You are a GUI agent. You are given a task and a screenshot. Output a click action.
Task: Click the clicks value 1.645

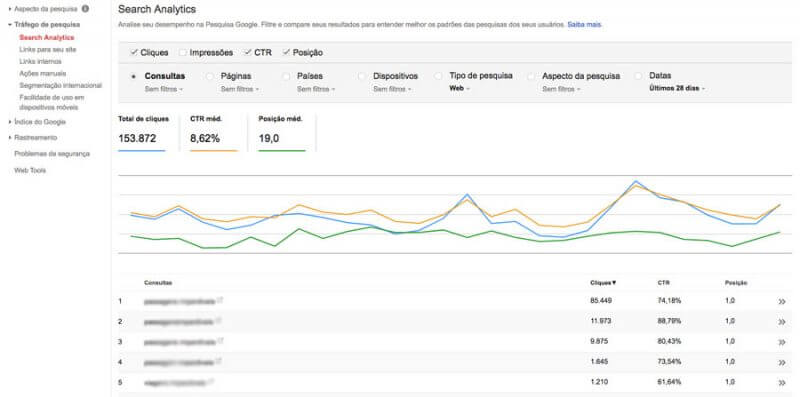pos(598,361)
